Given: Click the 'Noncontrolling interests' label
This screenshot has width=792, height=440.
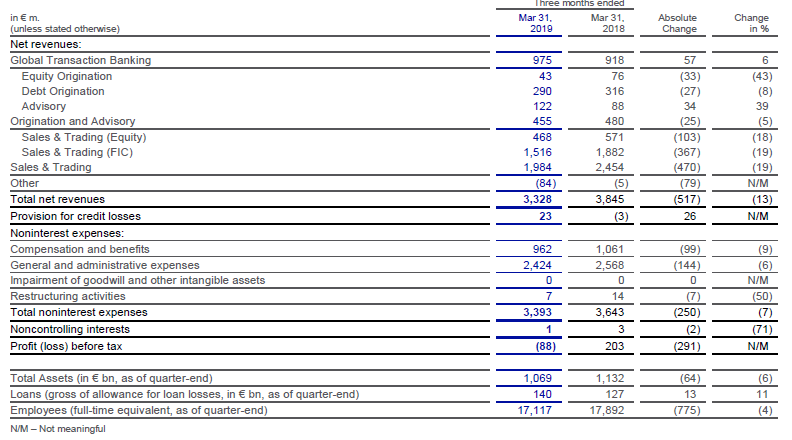Looking at the screenshot, I should click(x=70, y=330).
